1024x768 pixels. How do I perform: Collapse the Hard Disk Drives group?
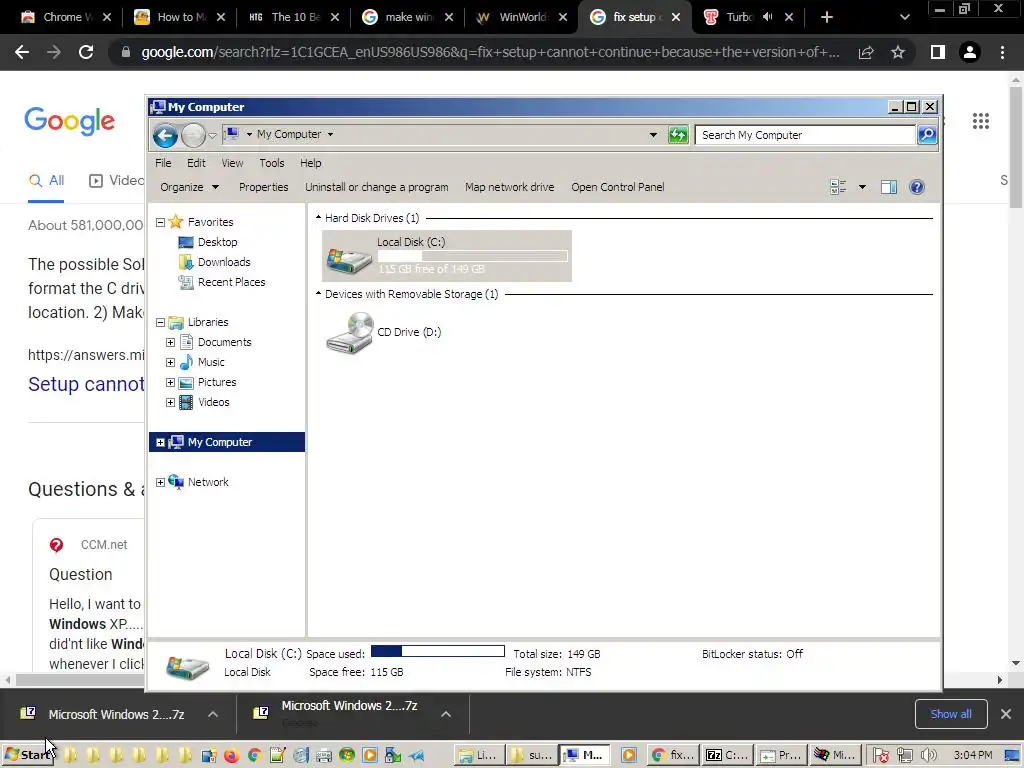click(319, 217)
